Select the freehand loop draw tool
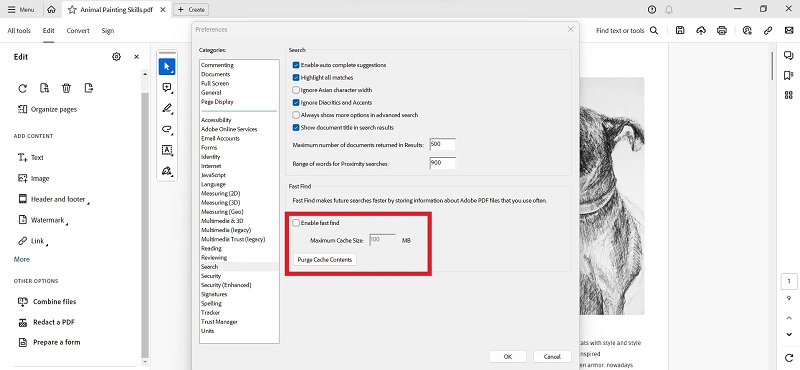This screenshot has width=800, height=370. [x=167, y=129]
